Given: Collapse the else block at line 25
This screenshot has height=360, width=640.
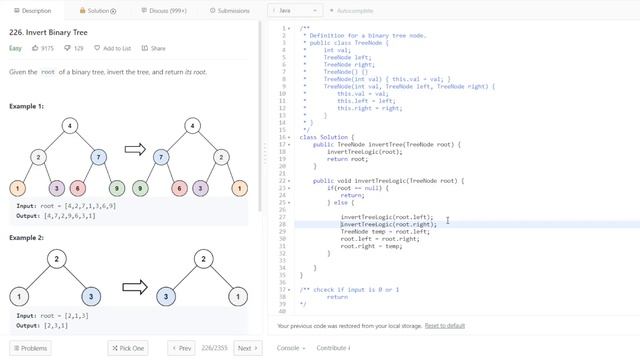Looking at the screenshot, I should click(289, 203).
